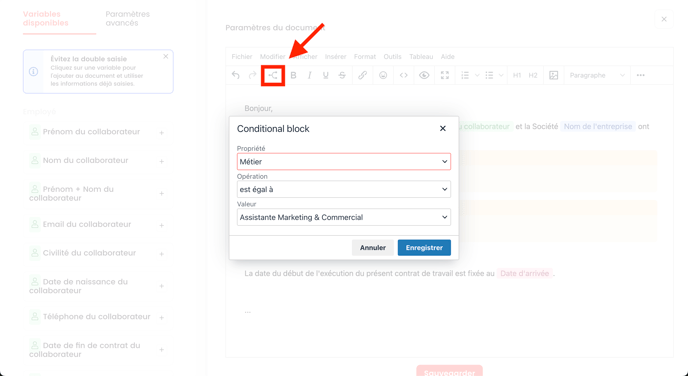Click the preview eye icon
The height and width of the screenshot is (376, 688).
(424, 75)
